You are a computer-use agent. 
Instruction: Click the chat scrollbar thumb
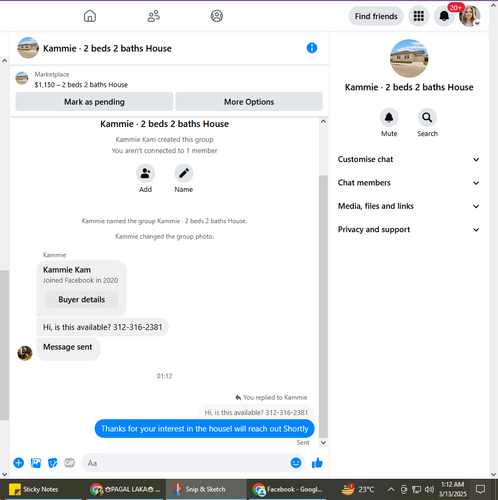point(323,306)
